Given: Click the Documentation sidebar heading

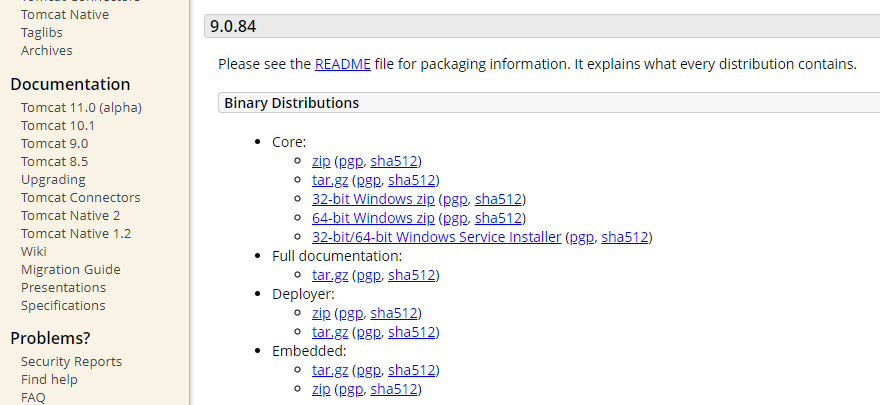Looking at the screenshot, I should [x=70, y=84].
